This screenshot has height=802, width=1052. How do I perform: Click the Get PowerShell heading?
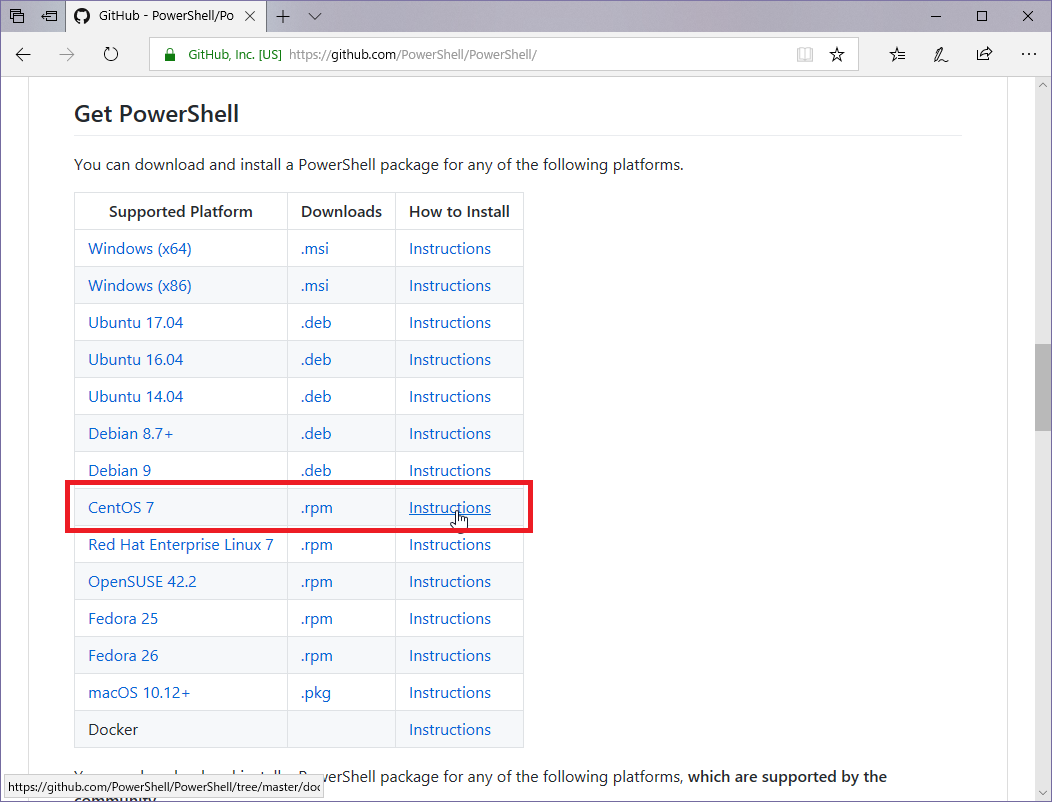click(x=156, y=113)
